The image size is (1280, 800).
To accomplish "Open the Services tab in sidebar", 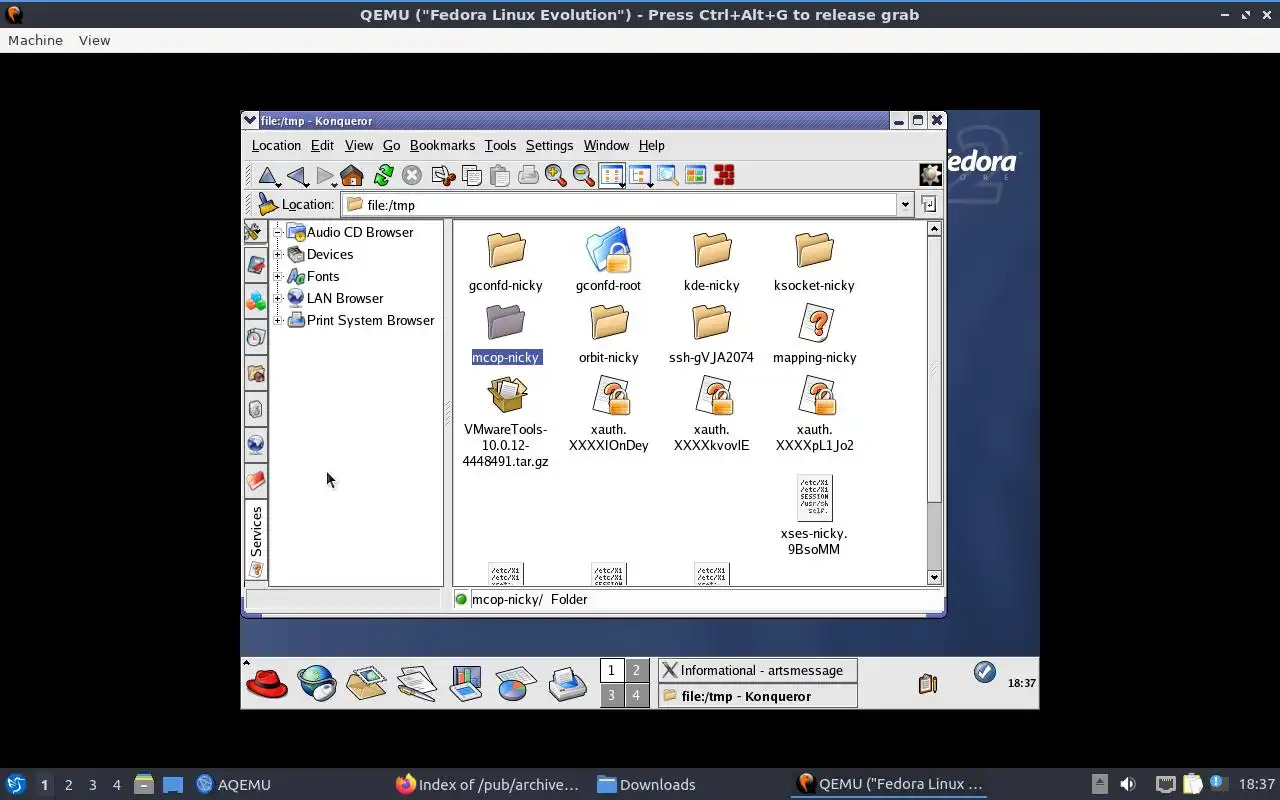I will tap(255, 540).
